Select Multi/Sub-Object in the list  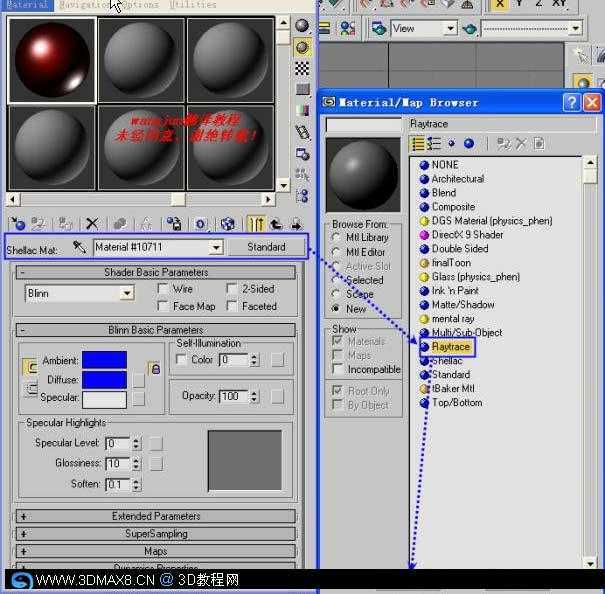click(467, 332)
